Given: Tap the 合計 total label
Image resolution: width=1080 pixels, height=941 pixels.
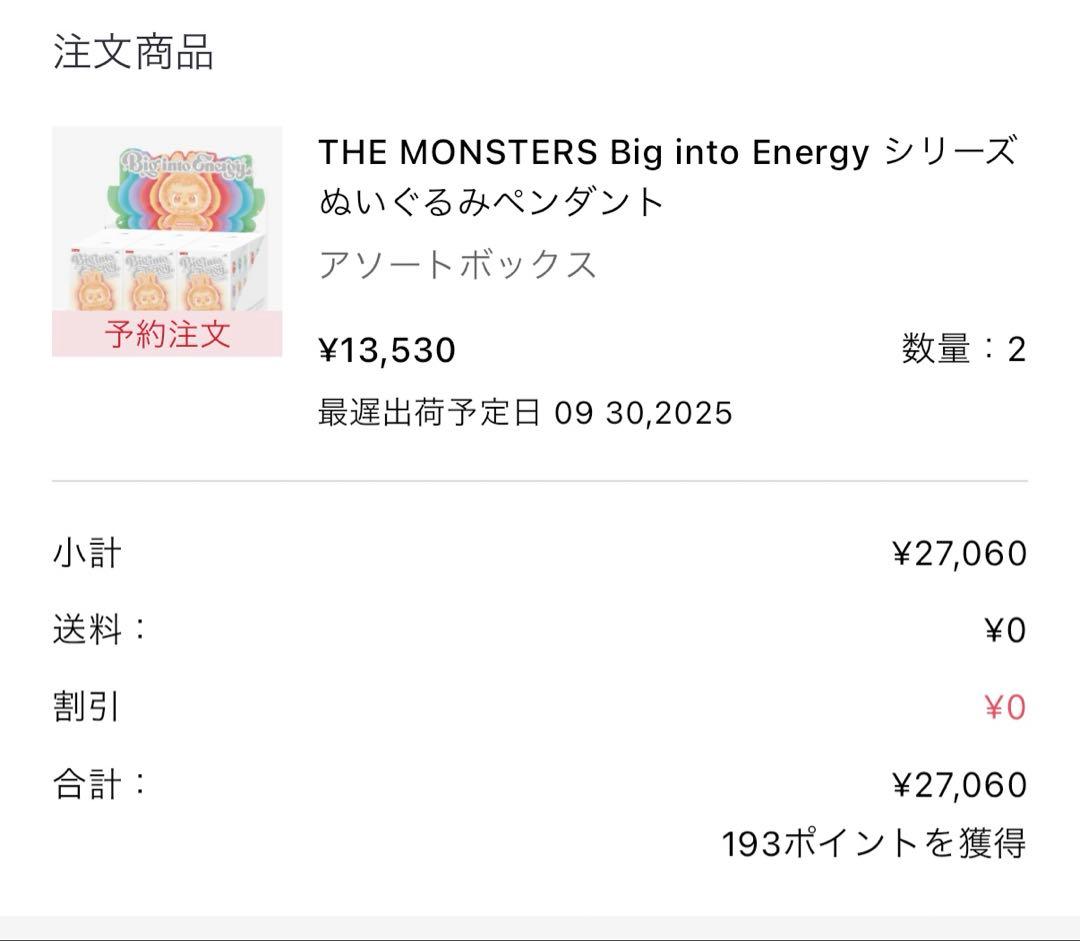Looking at the screenshot, I should [99, 784].
